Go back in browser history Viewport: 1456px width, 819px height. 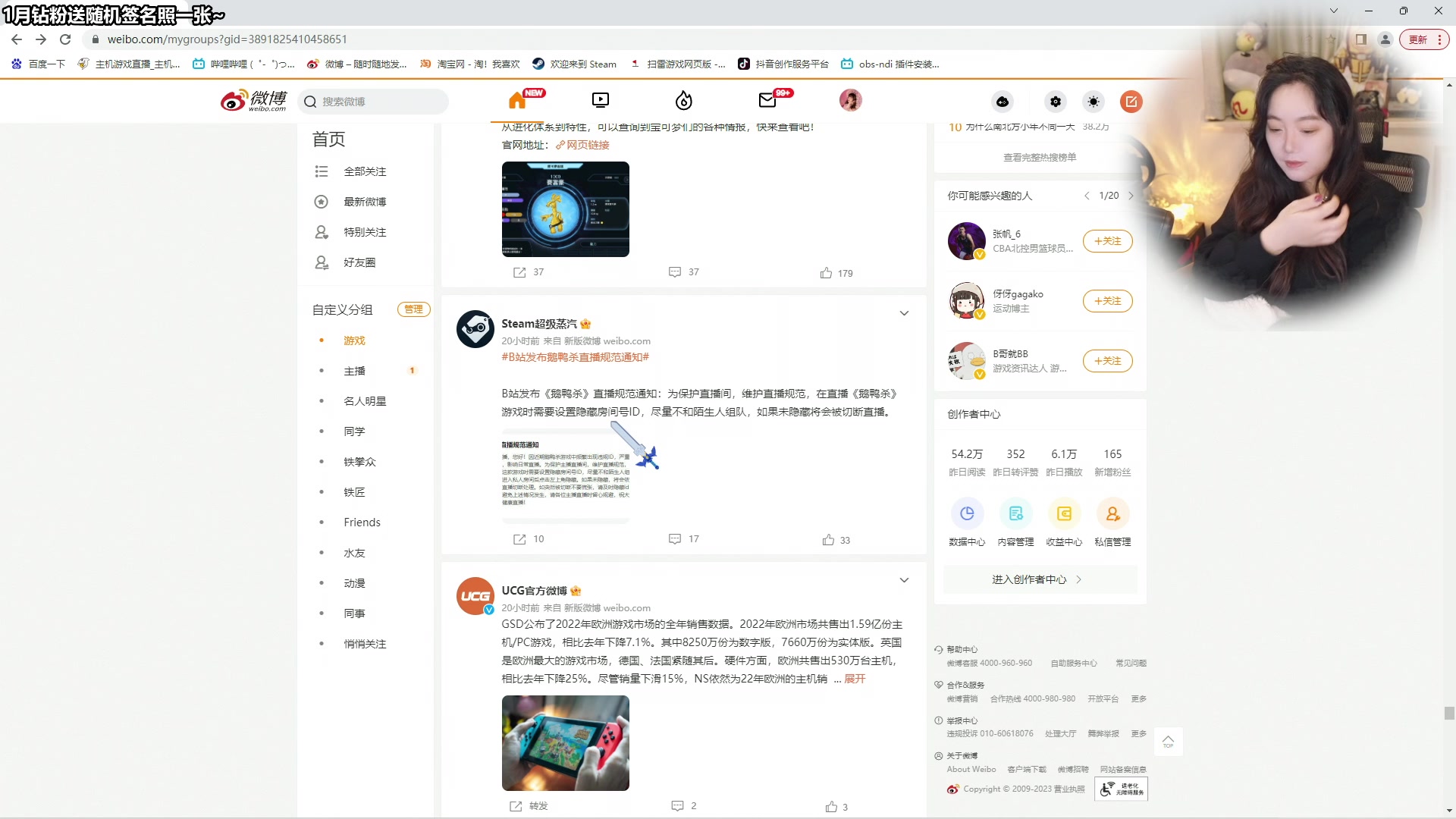point(17,39)
